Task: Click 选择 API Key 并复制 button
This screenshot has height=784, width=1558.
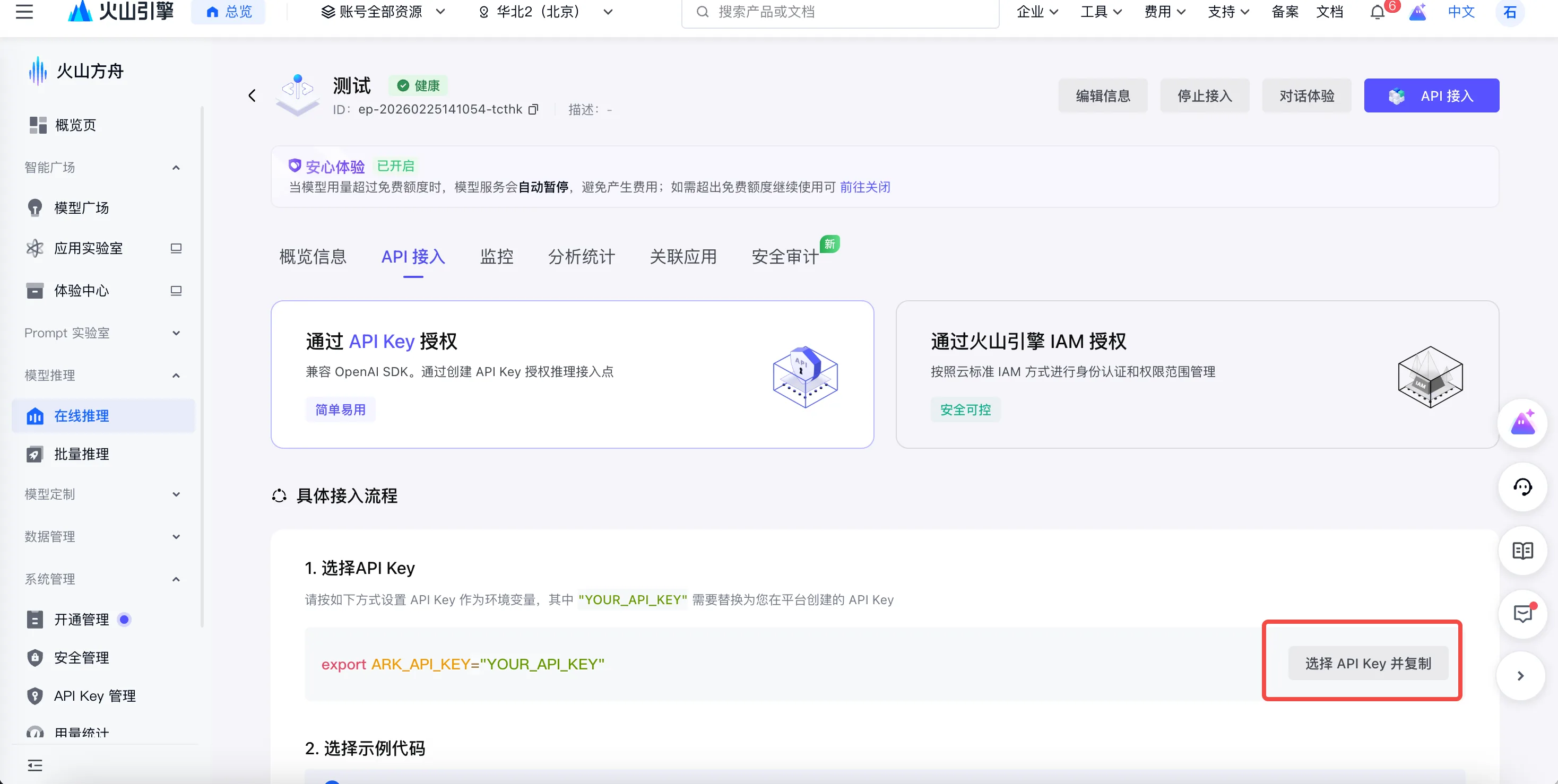Action: point(1367,663)
